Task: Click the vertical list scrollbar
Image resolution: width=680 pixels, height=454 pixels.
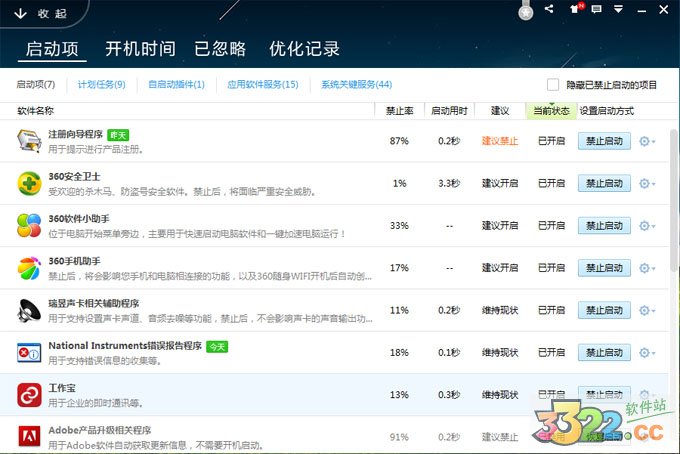Action: pos(673,199)
